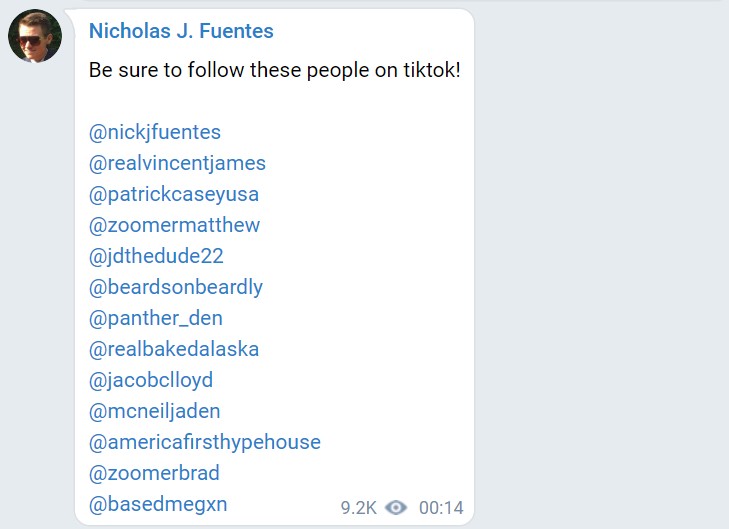Click the @patrickcaseyusa mention
This screenshot has width=729, height=529.
coord(174,194)
